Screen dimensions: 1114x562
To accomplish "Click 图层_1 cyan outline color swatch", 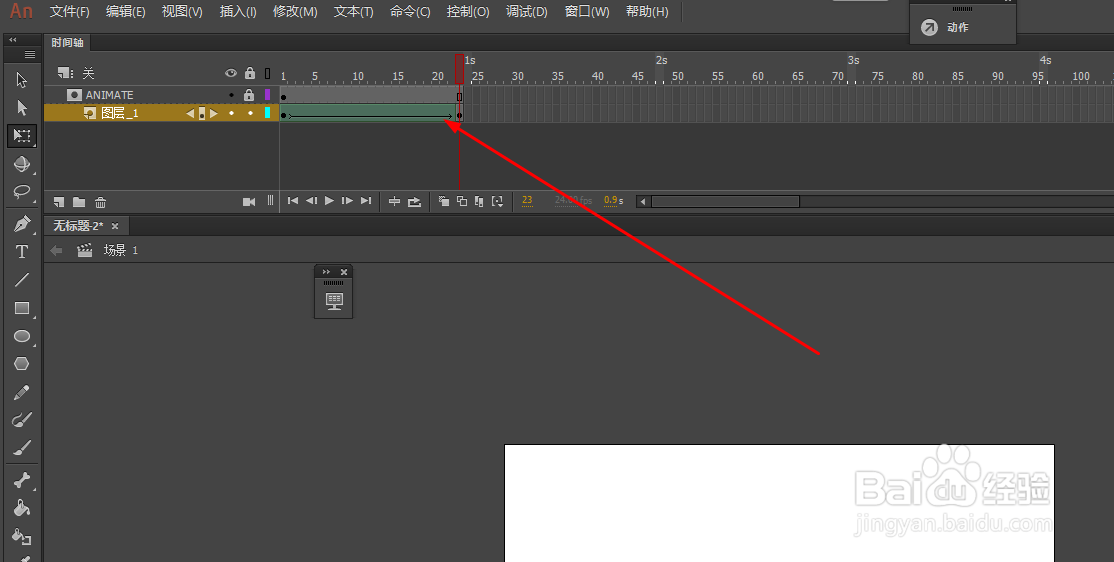I will [x=267, y=113].
